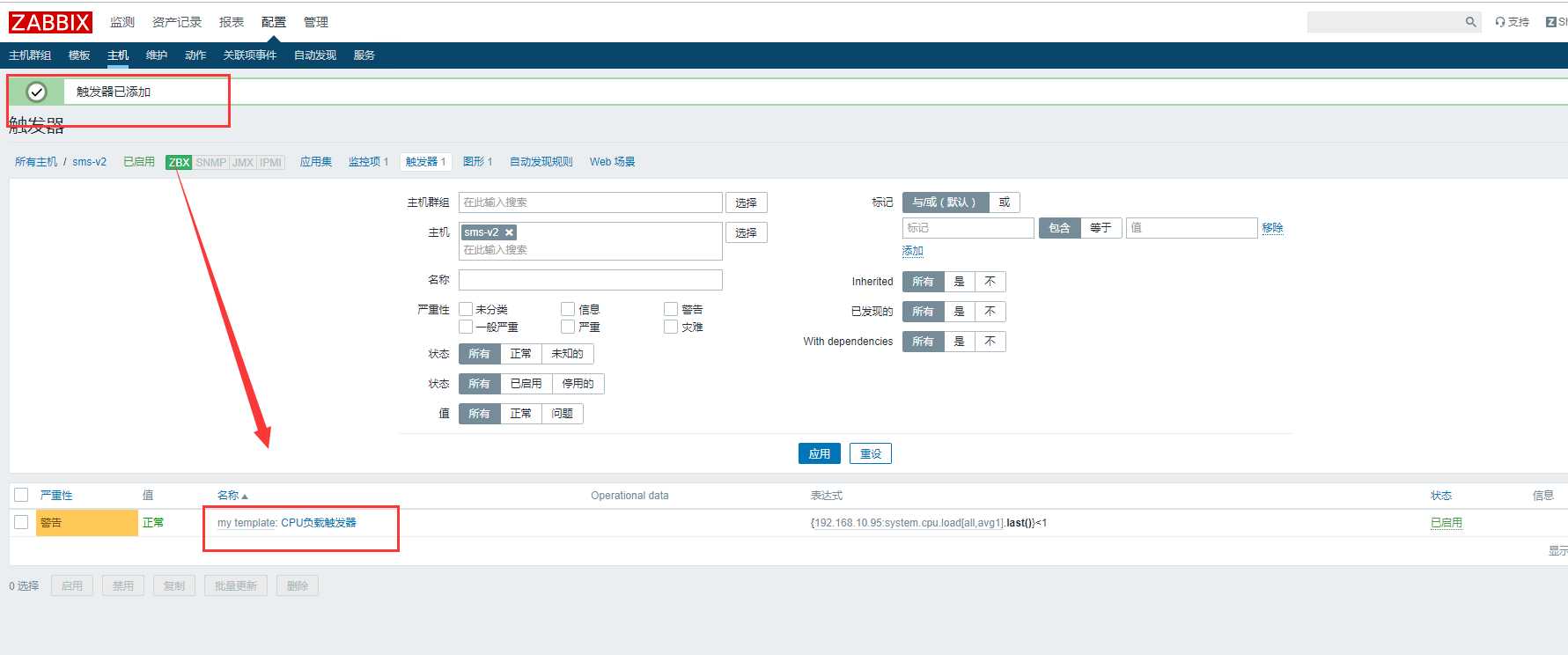Click the tag 值 input field
Viewport: 1568px width, 655px height.
click(1191, 228)
